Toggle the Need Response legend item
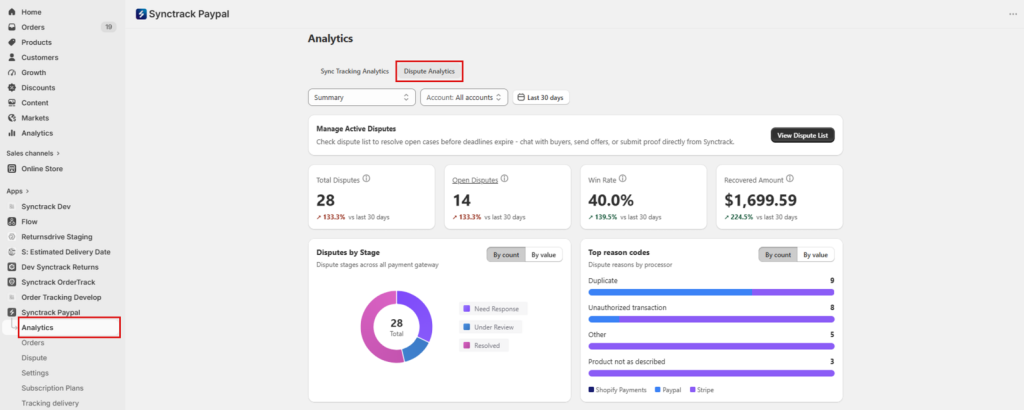The image size is (1024, 410). tap(493, 309)
